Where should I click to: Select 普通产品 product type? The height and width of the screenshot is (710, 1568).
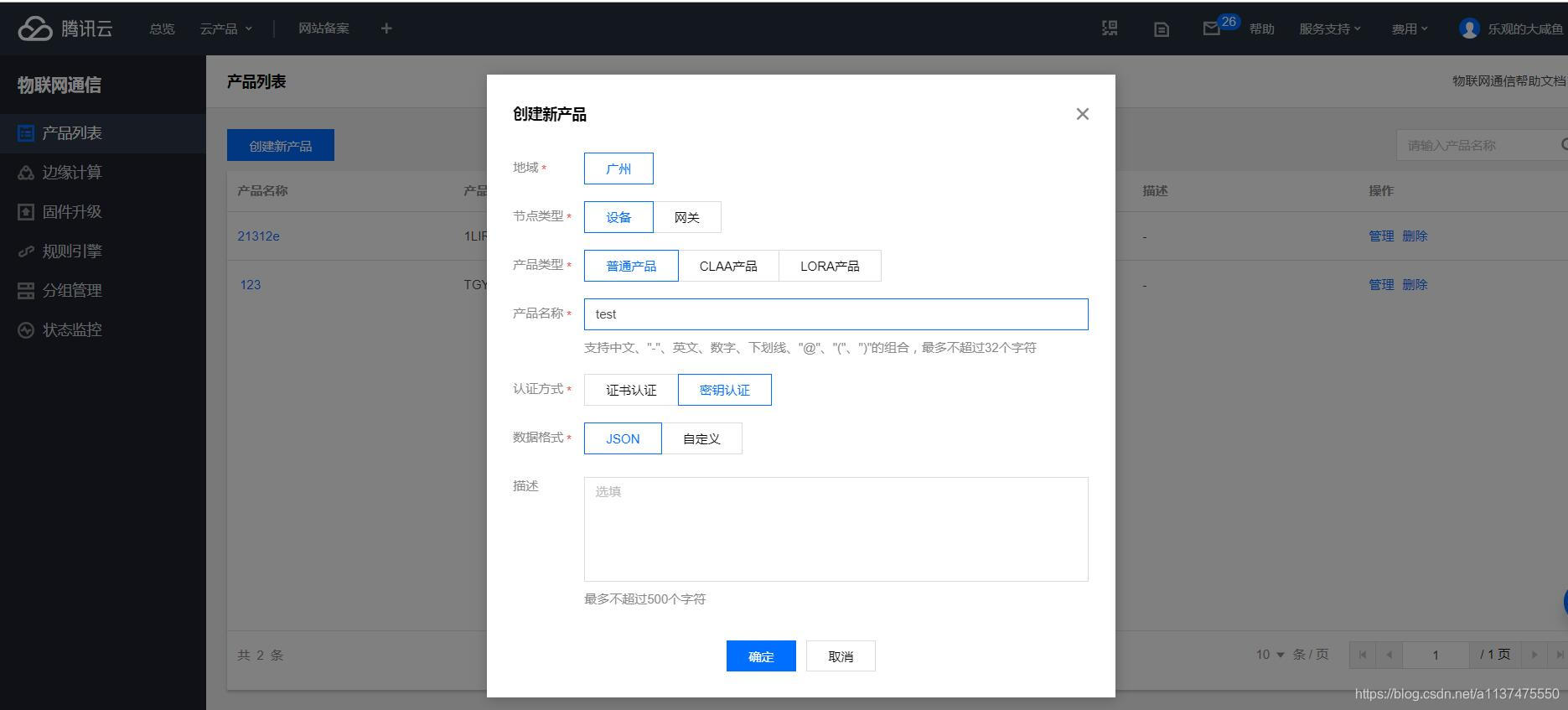tap(631, 266)
